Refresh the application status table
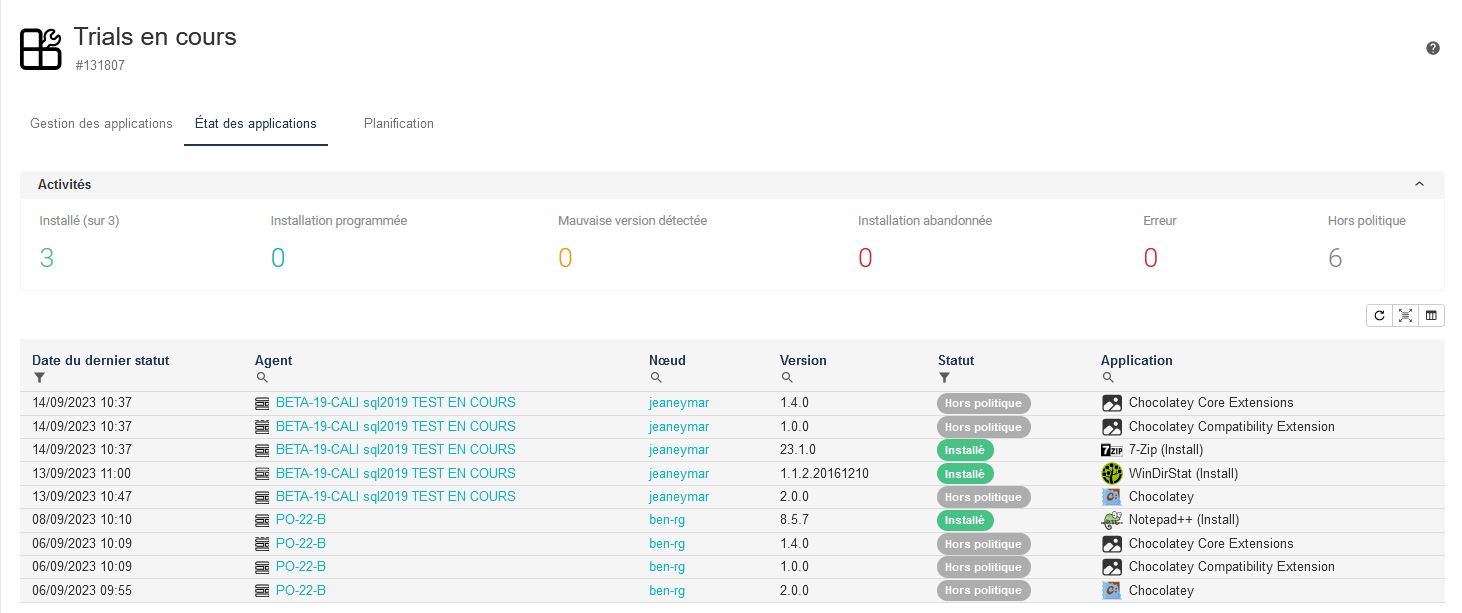This screenshot has height=613, width=1462. tap(1379, 316)
